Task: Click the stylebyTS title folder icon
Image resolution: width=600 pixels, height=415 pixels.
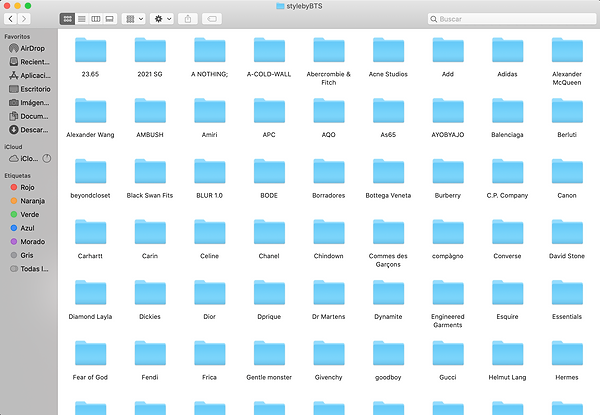Action: 280,6
